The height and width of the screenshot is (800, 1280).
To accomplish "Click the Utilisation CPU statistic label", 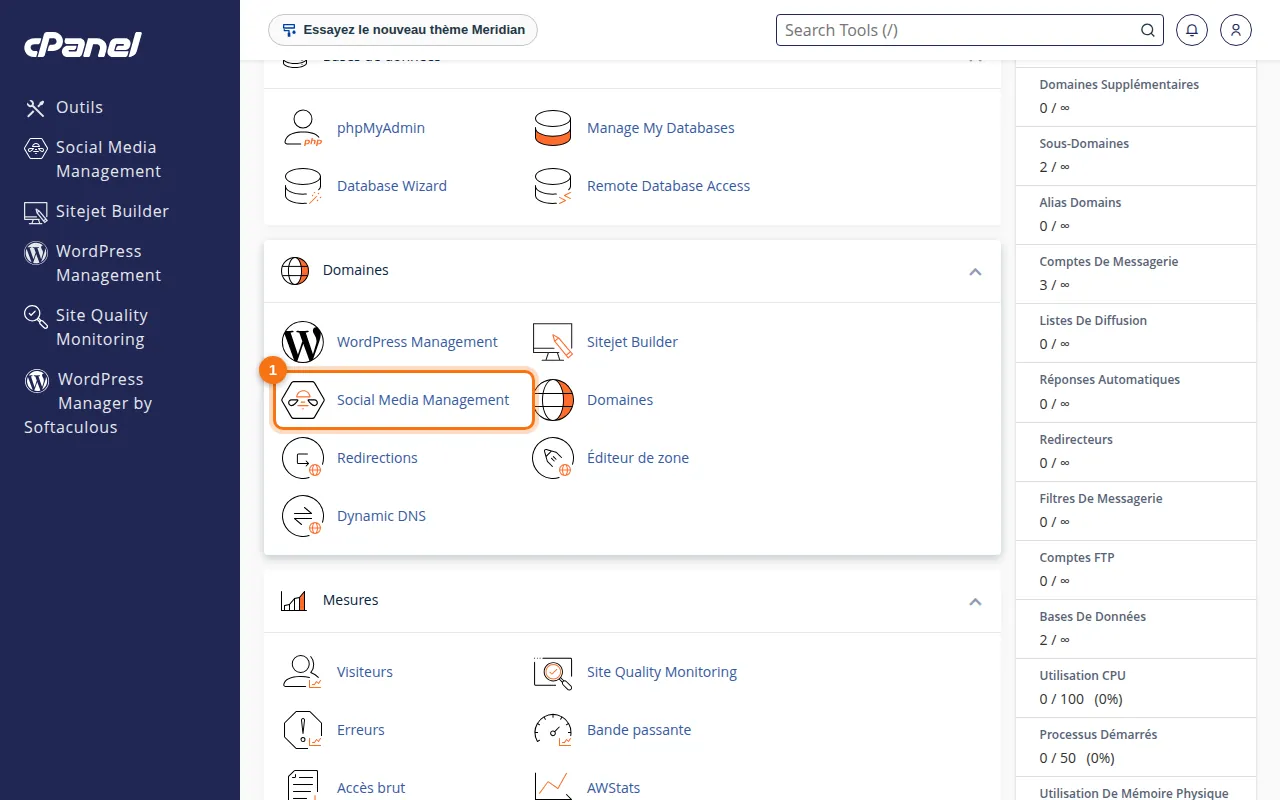I will pos(1083,676).
